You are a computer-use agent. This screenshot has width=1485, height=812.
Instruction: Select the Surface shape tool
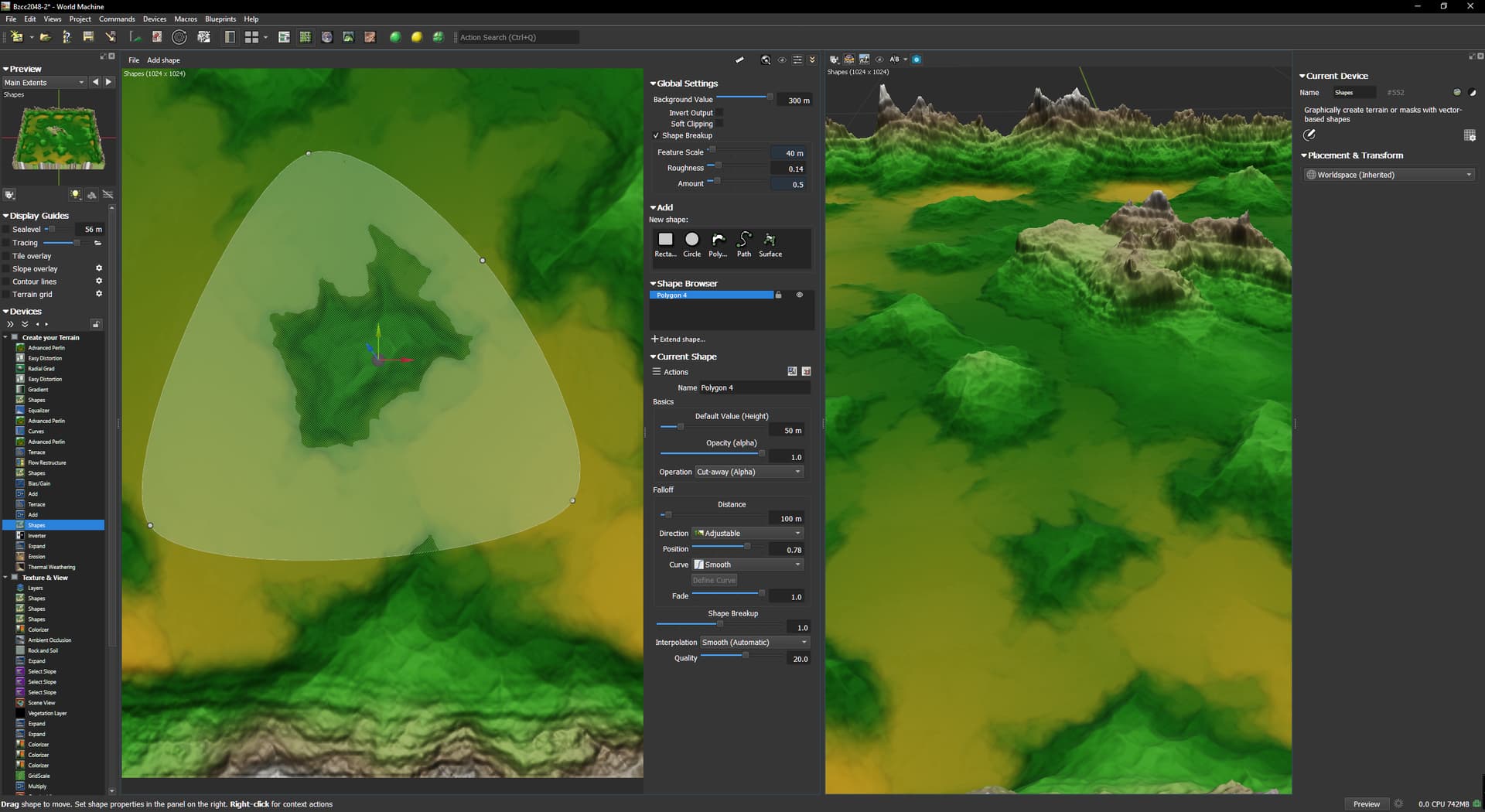(x=770, y=240)
